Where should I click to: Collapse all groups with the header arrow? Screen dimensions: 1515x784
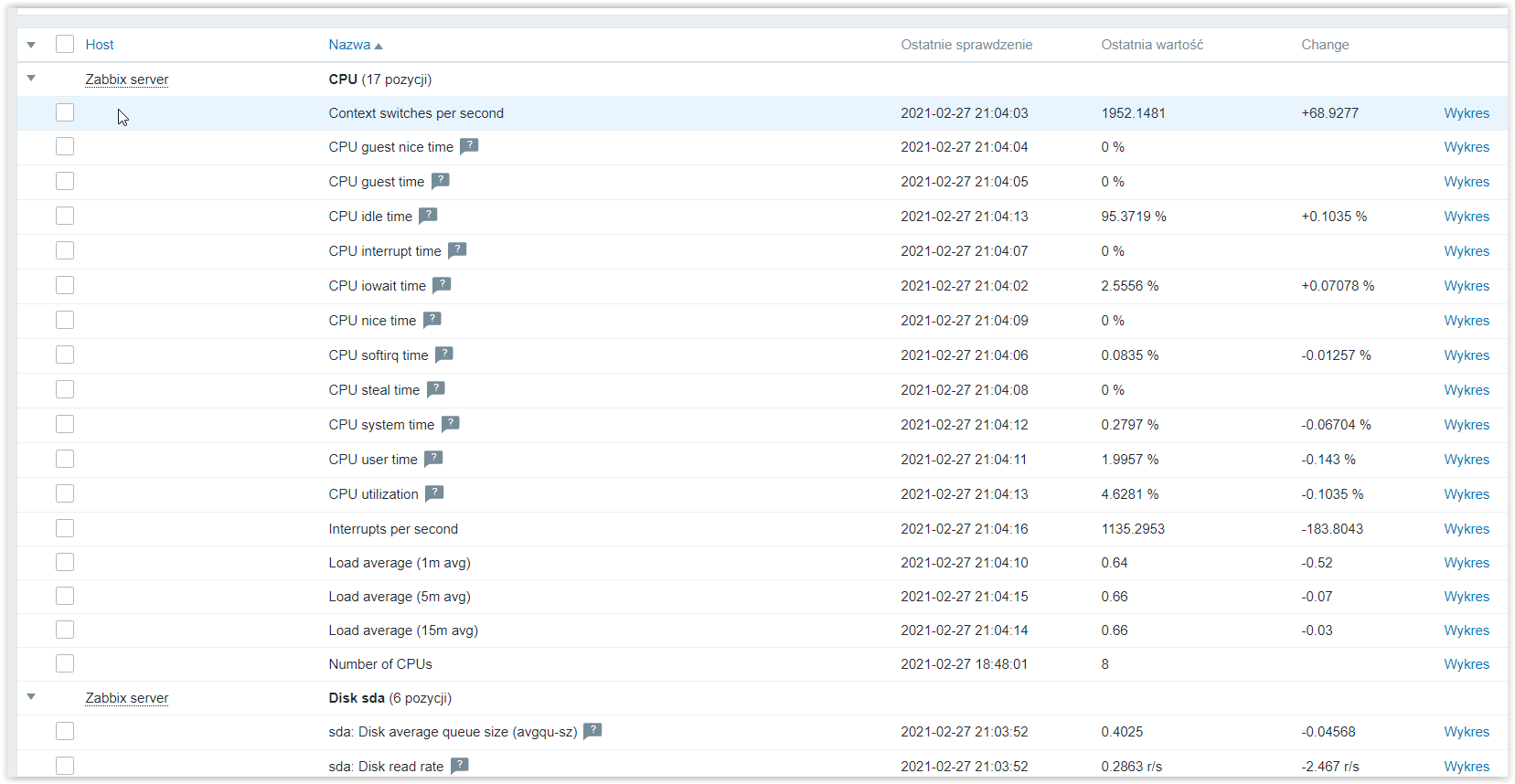(31, 45)
